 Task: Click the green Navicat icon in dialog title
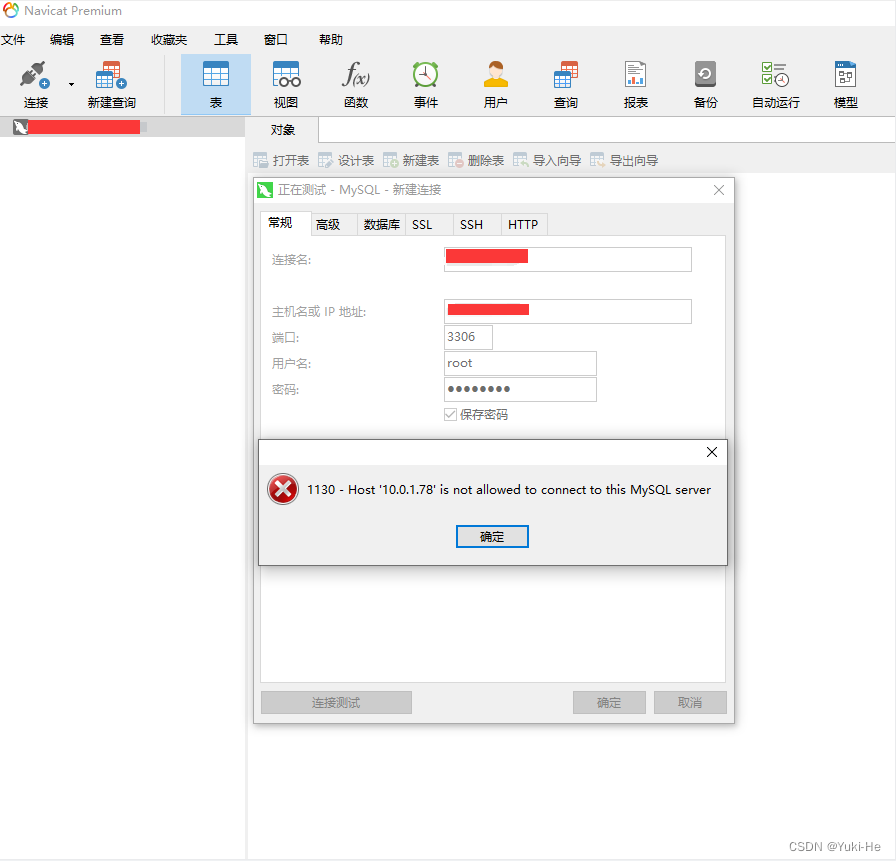pos(265,190)
